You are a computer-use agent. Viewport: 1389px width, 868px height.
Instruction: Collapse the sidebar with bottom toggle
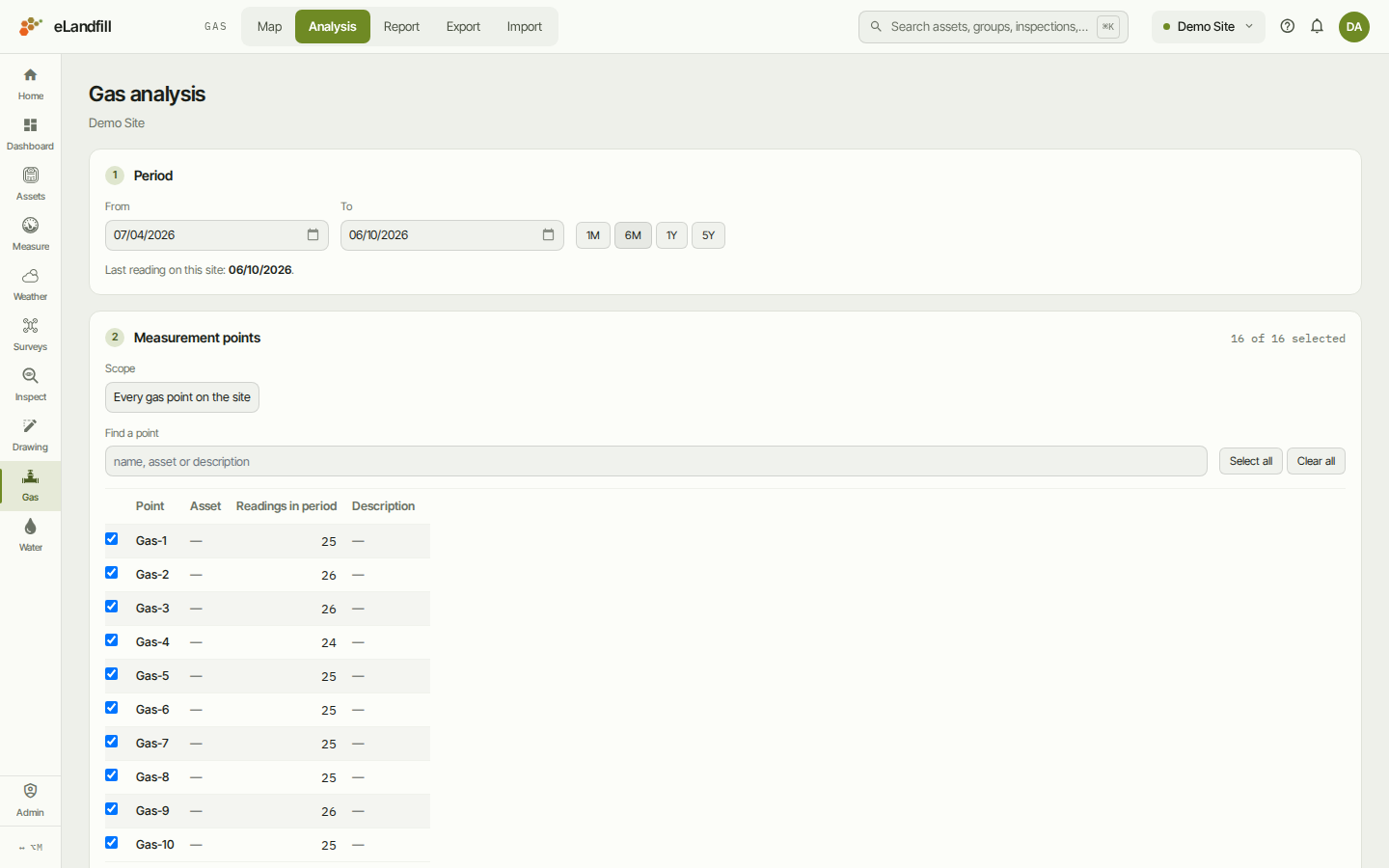click(31, 848)
